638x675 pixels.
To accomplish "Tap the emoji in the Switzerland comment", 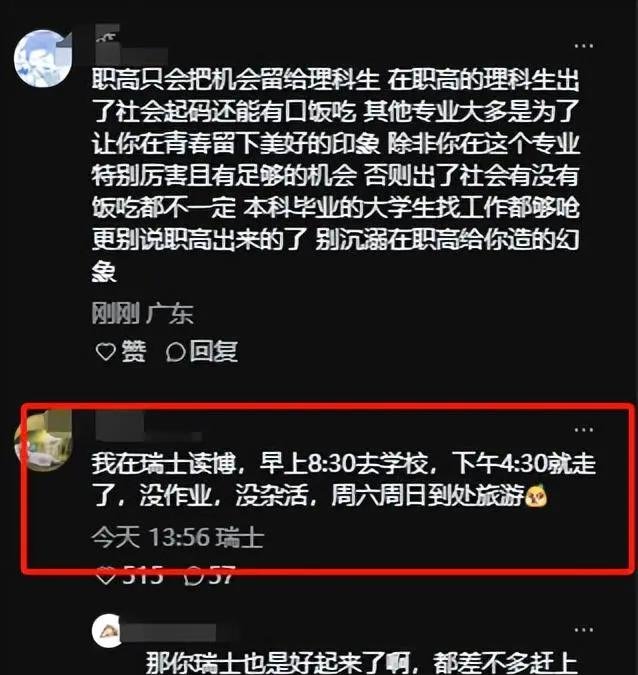I will tap(536, 496).
